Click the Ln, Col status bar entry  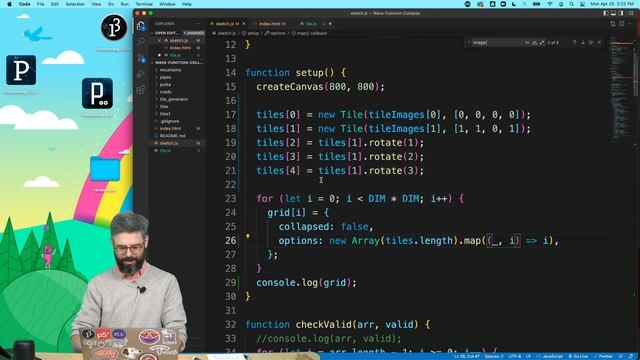(467, 356)
